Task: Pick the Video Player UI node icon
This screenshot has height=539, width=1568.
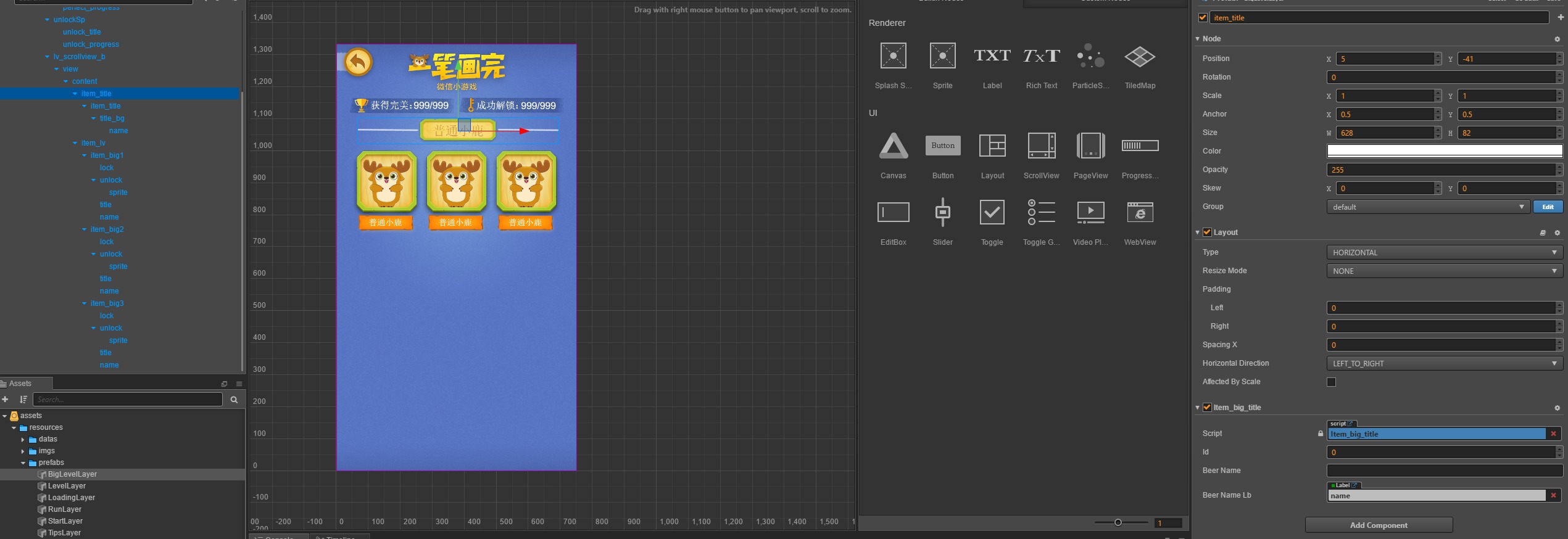Action: [1090, 212]
